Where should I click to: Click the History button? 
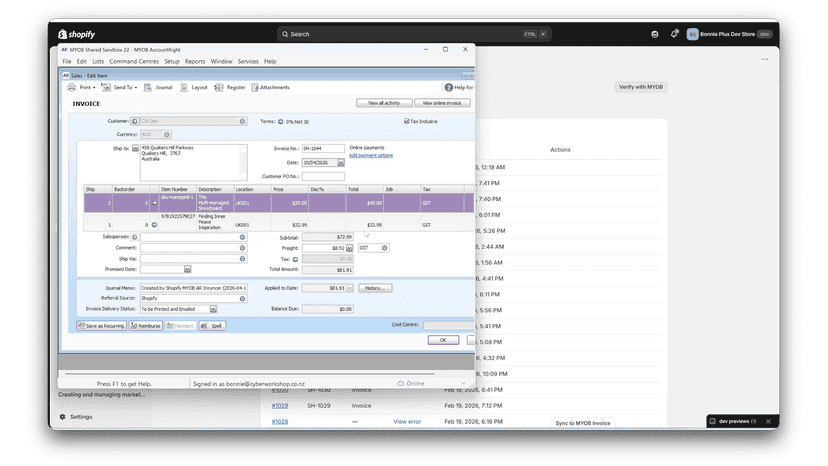pyautogui.click(x=375, y=288)
